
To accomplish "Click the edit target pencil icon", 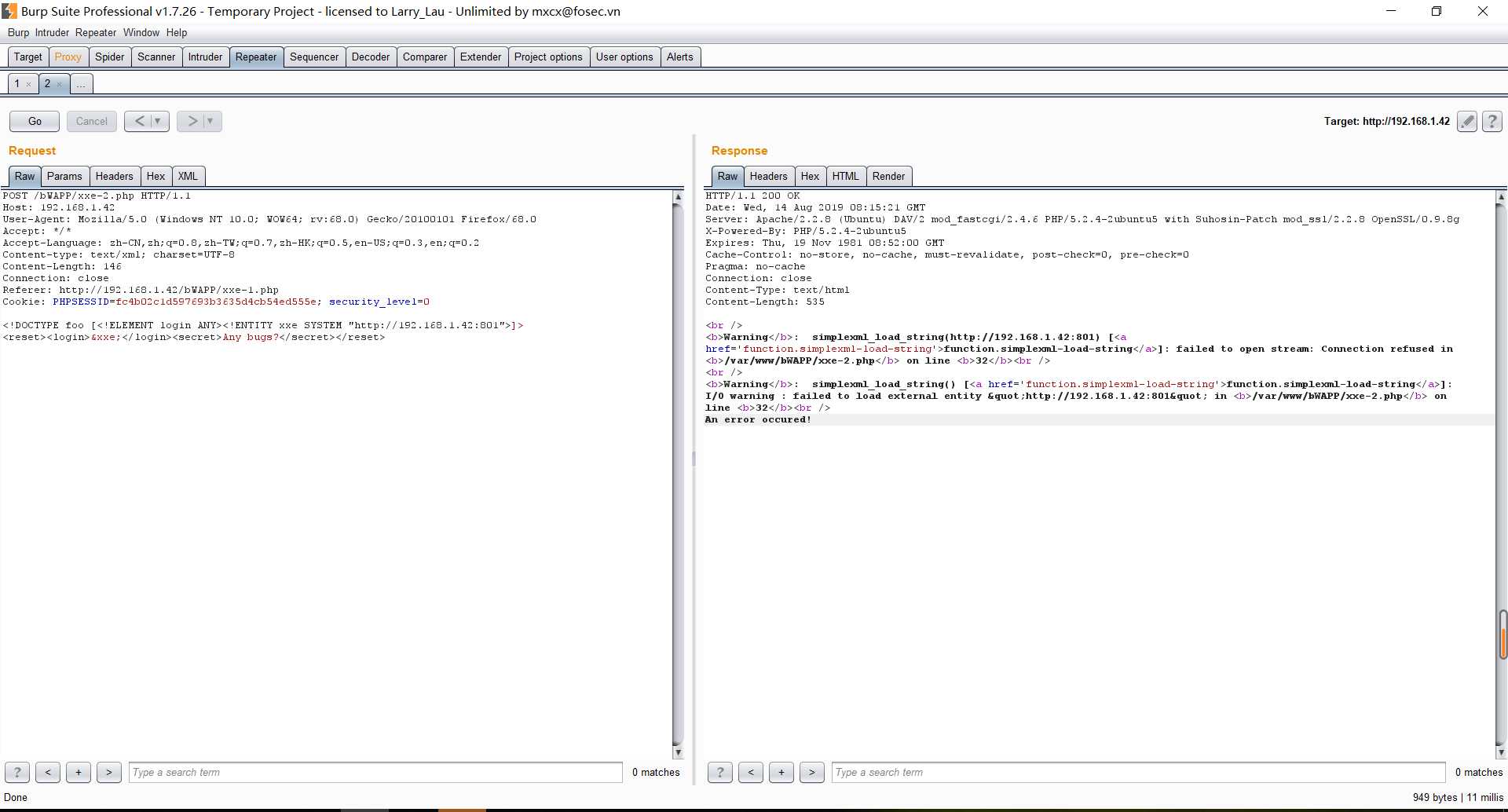I will [x=1467, y=121].
